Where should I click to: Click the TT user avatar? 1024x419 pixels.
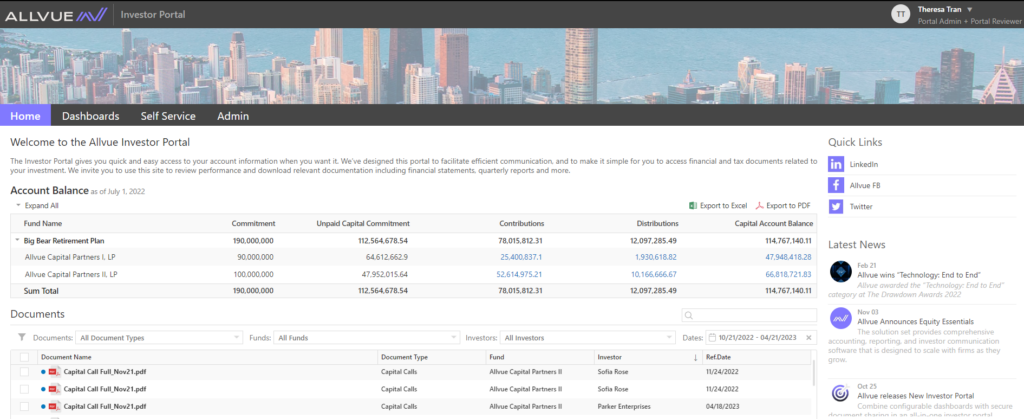tap(901, 14)
